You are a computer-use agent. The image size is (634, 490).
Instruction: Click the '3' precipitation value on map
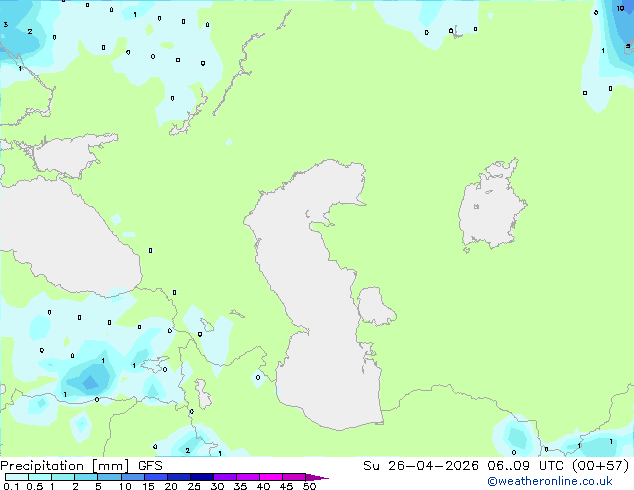(x=6, y=25)
